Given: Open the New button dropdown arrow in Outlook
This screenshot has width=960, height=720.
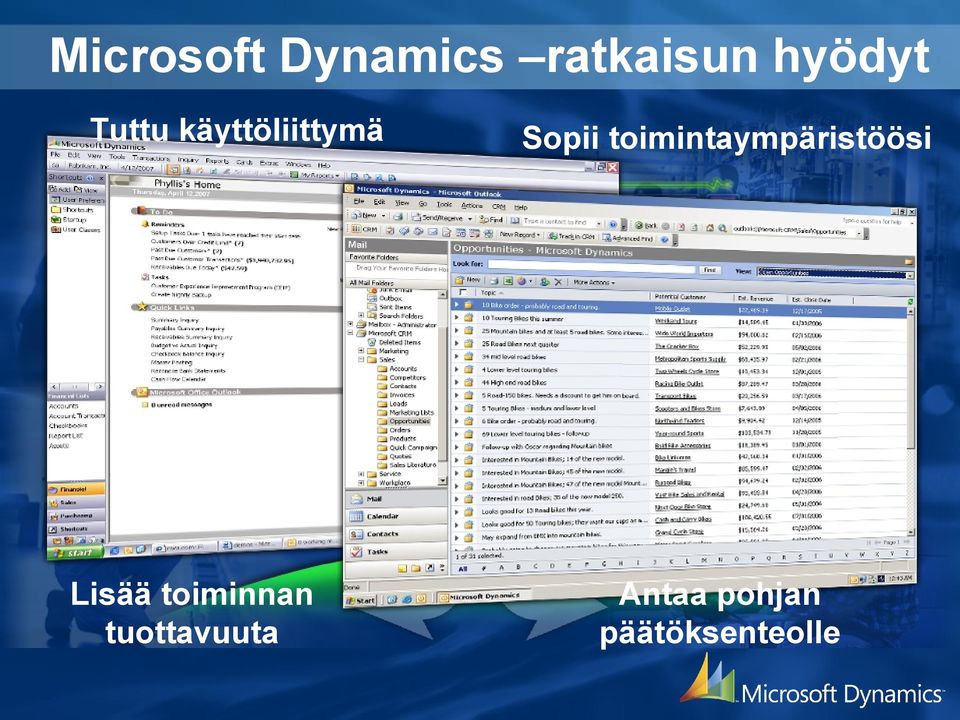Looking at the screenshot, I should [383, 216].
